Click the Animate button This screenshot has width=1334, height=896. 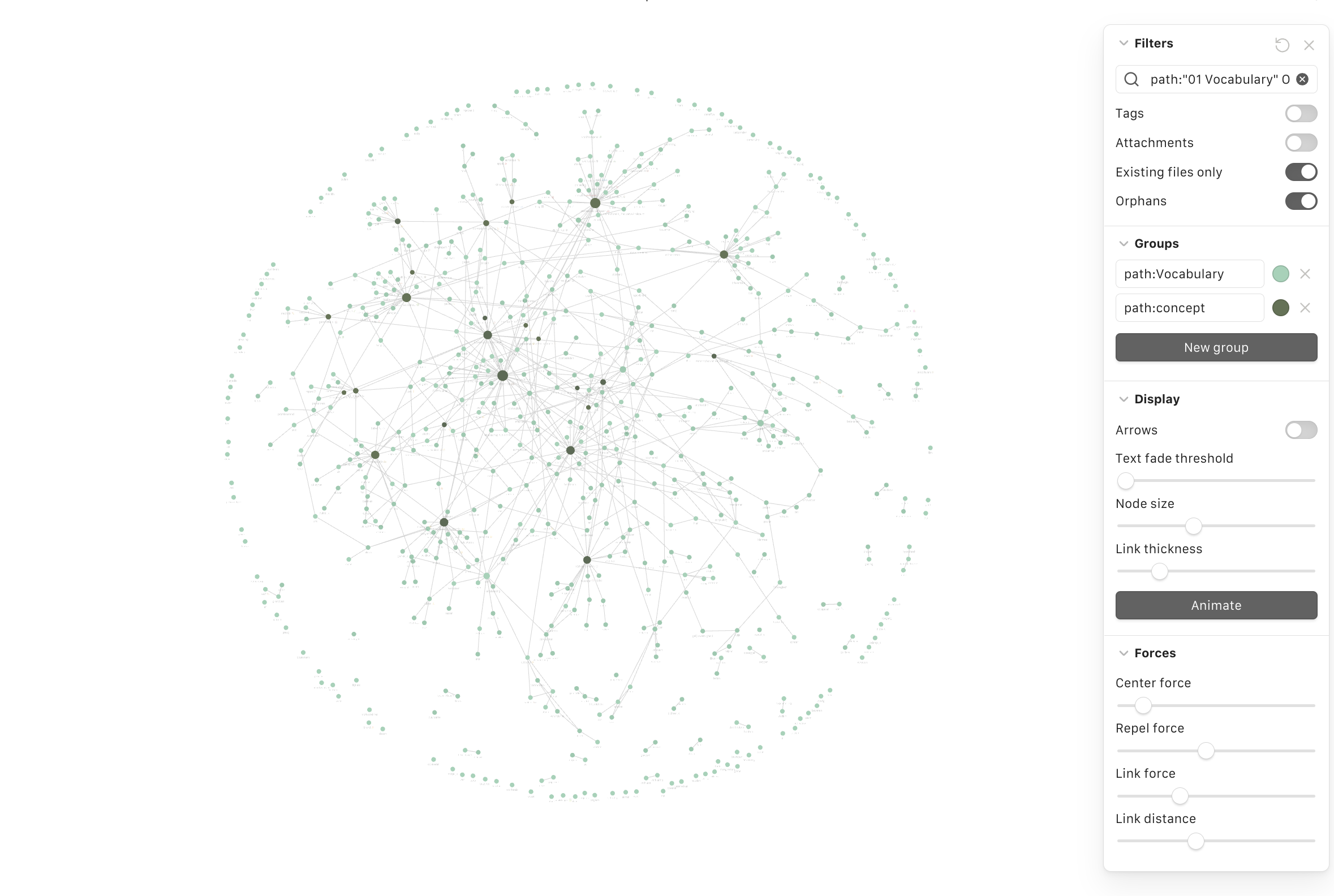point(1216,604)
